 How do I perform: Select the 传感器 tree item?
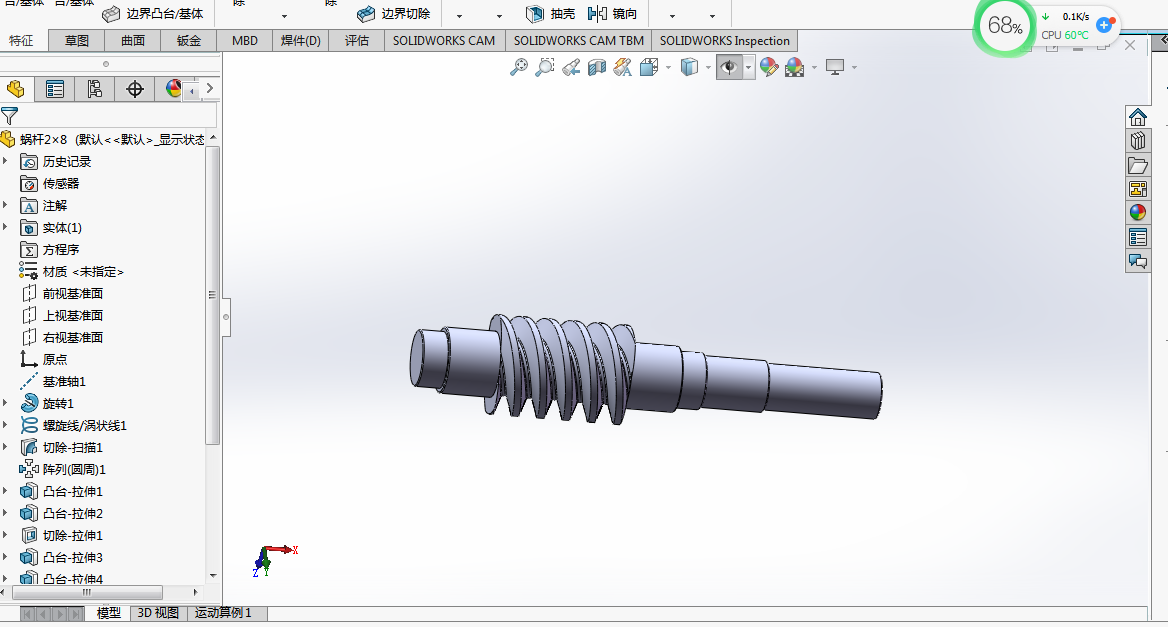(50, 183)
